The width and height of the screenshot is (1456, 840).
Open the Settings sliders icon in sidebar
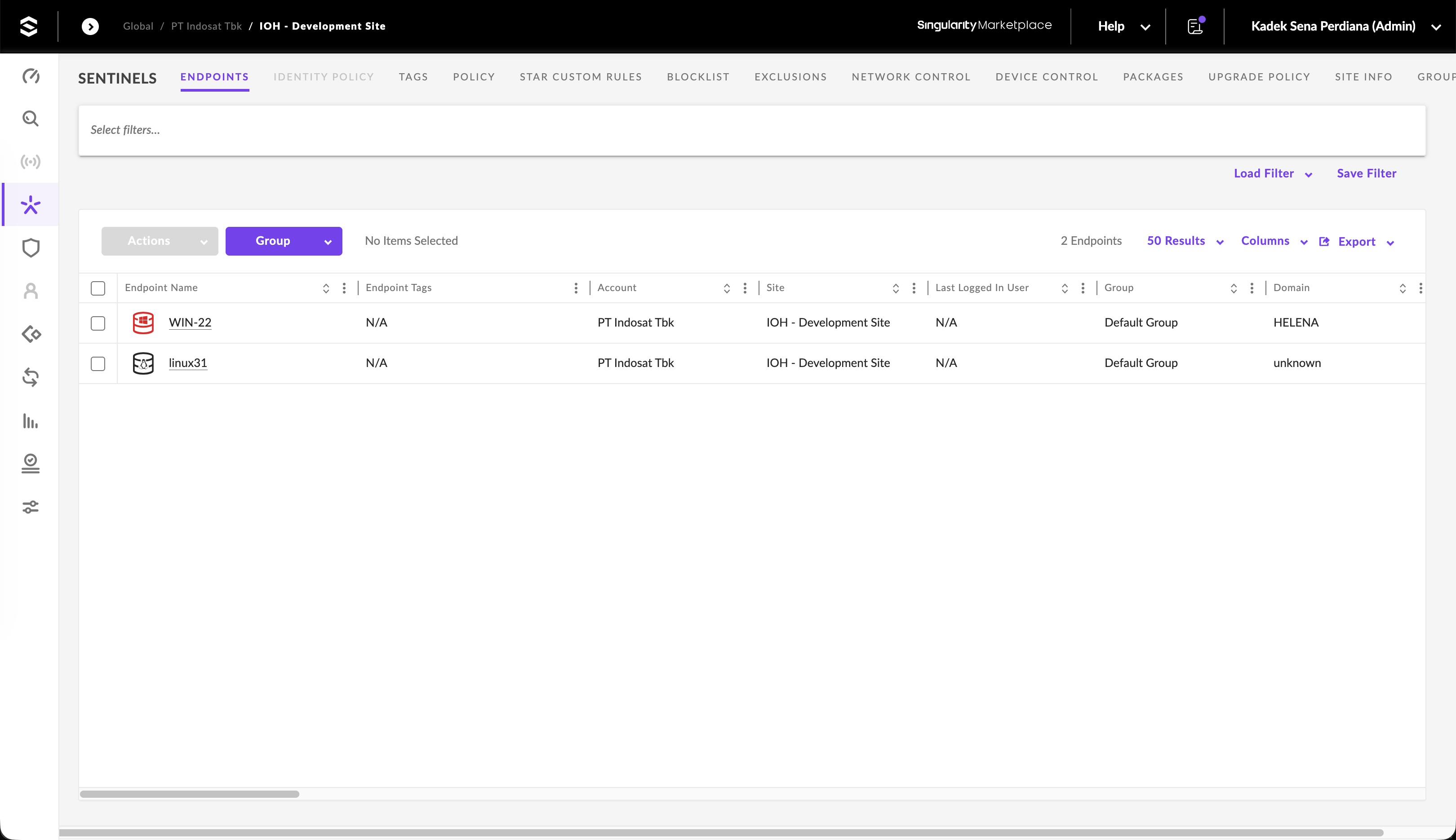pyautogui.click(x=31, y=507)
